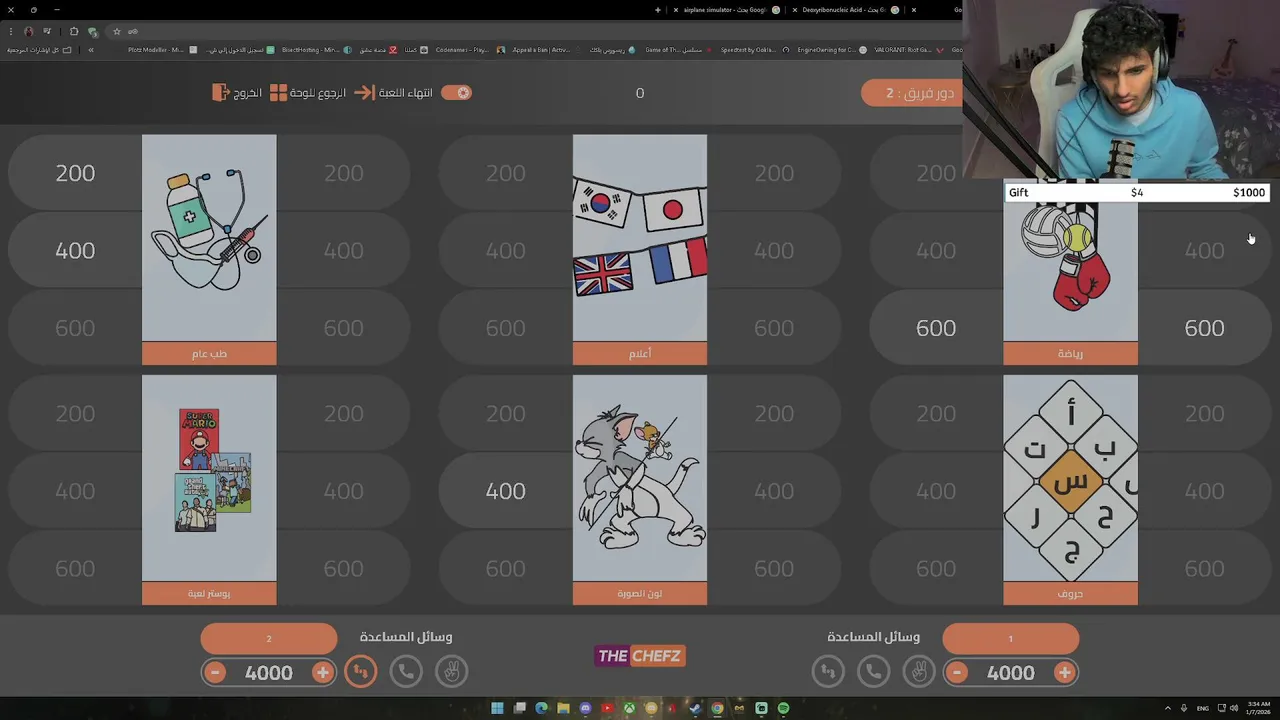Image resolution: width=1280 pixels, height=720 pixels.
Task: Click the taskbar clock showing 3:34 AM
Action: (1257, 708)
